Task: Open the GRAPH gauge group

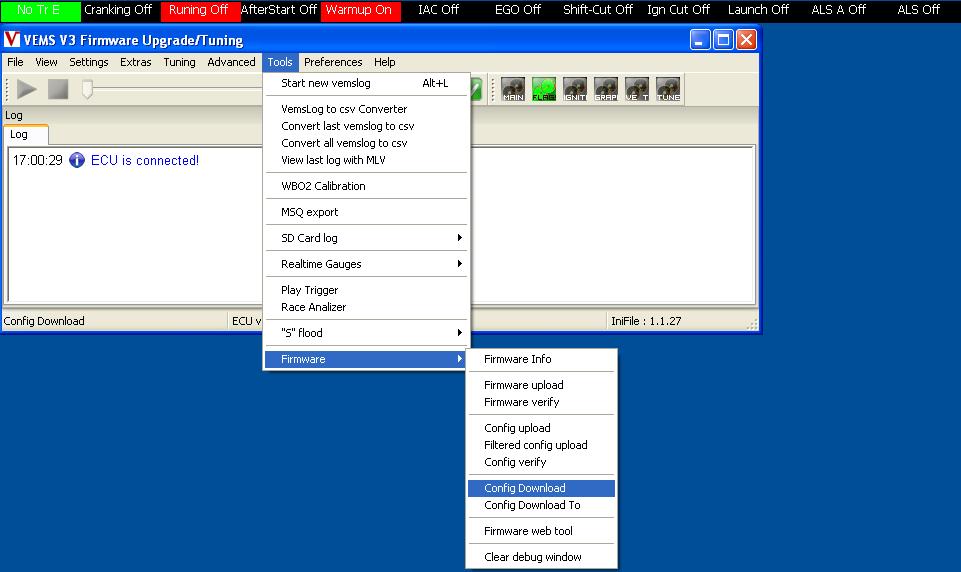Action: click(x=606, y=90)
